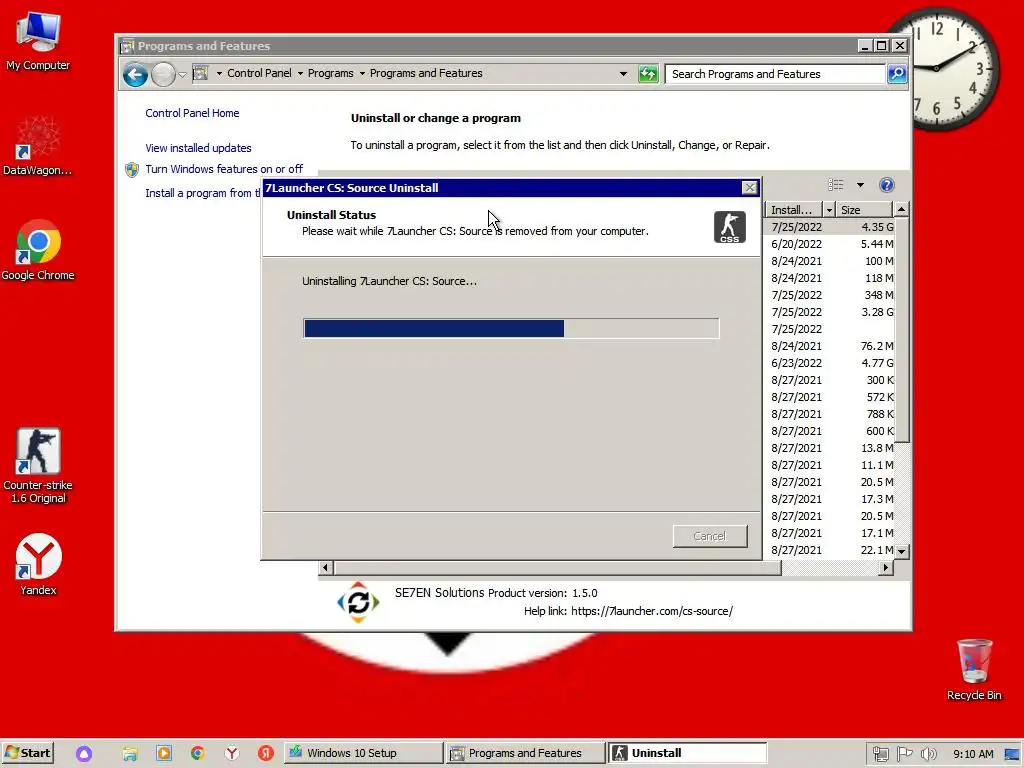Image resolution: width=1024 pixels, height=768 pixels.
Task: Click the horizontal scrollbar left arrow
Action: coord(325,568)
